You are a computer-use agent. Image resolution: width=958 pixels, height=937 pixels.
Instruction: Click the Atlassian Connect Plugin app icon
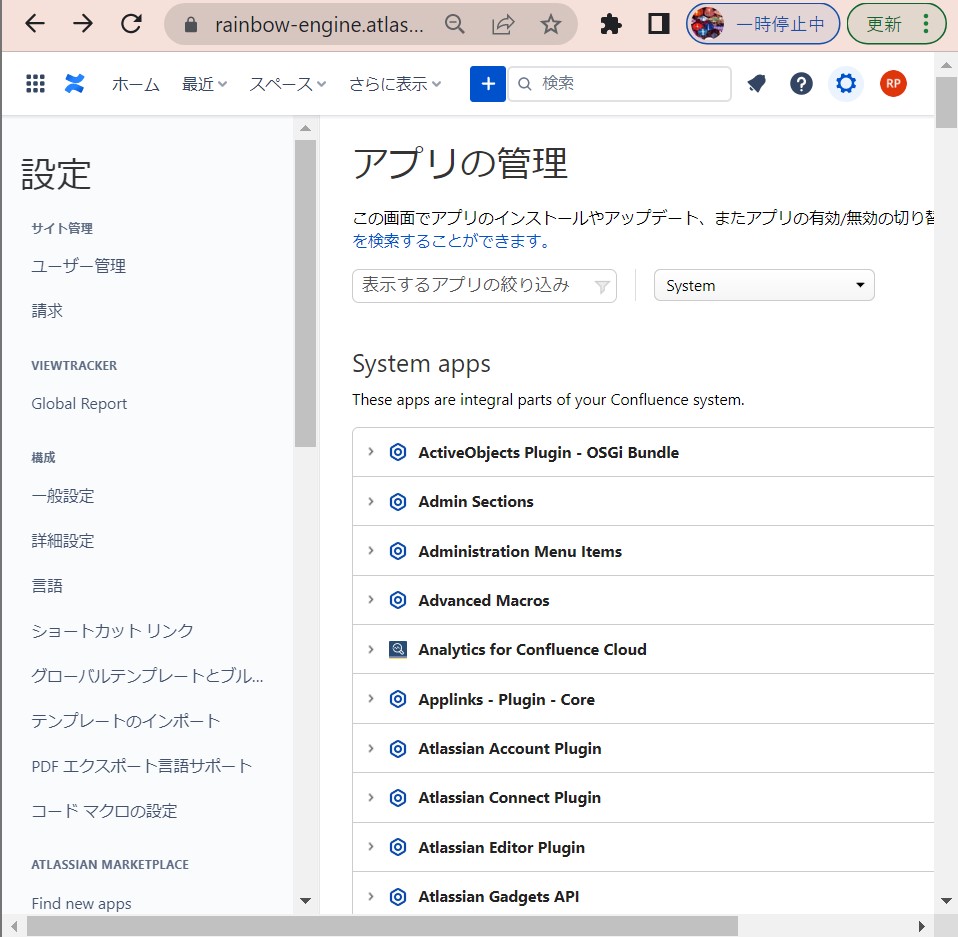tap(398, 798)
